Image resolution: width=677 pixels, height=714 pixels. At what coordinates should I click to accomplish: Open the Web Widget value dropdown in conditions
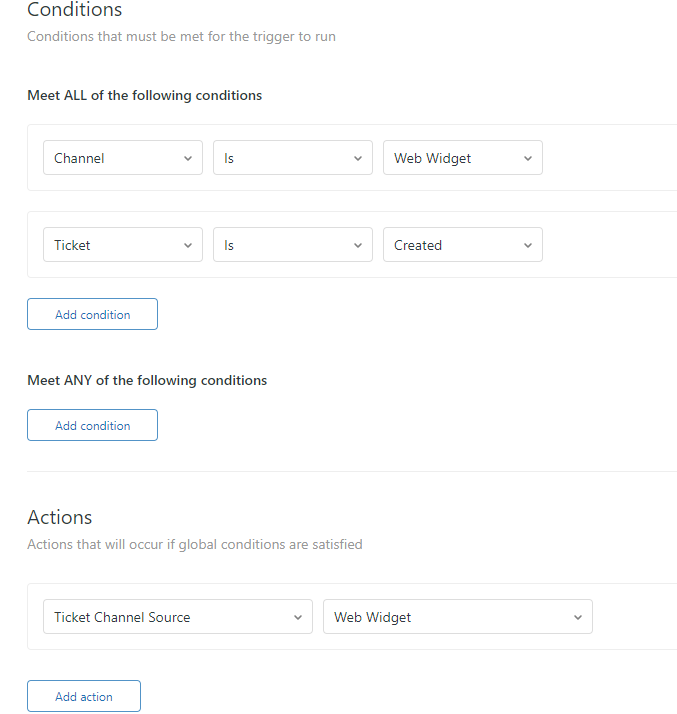(x=462, y=158)
